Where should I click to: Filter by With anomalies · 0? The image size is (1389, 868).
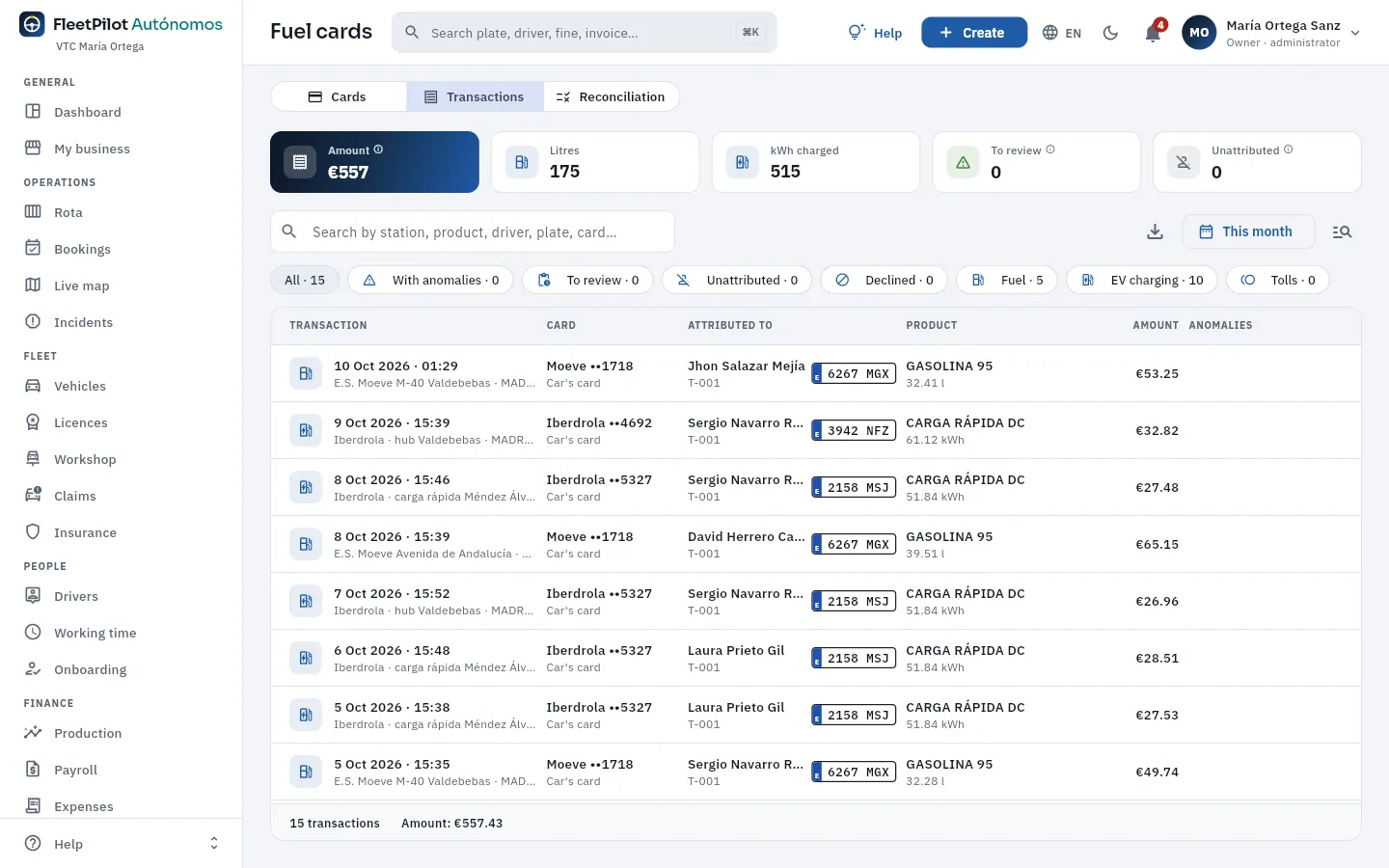pyautogui.click(x=430, y=280)
